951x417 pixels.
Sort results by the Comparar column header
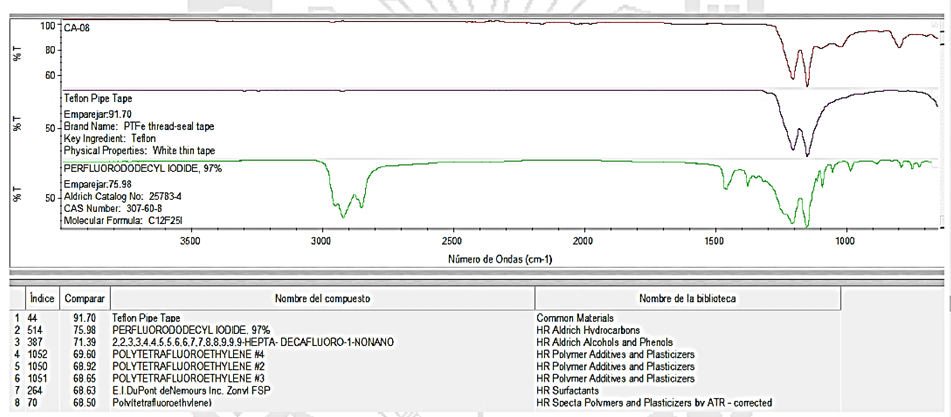tap(84, 298)
